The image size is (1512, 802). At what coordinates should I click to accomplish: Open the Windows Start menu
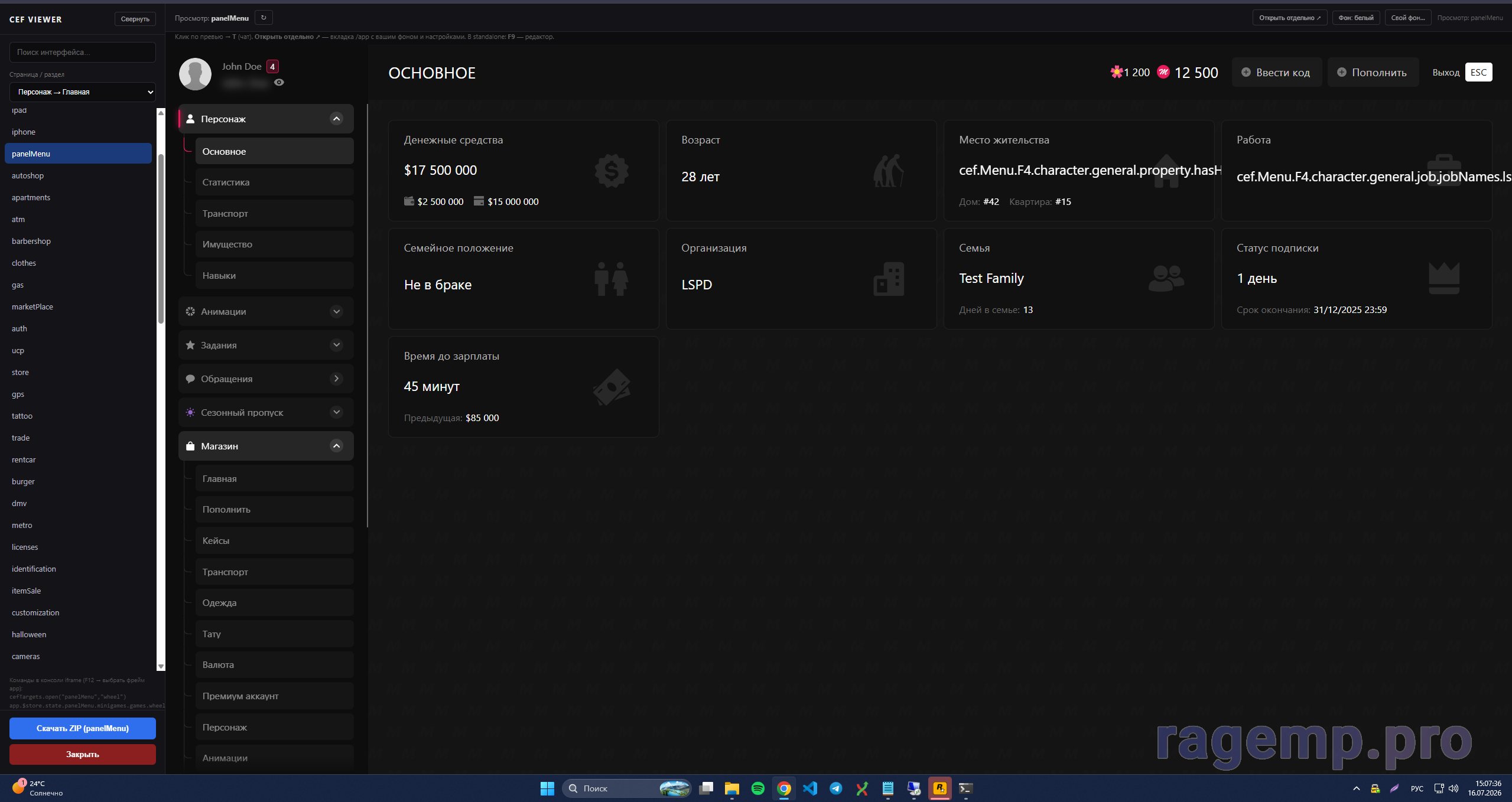click(547, 788)
